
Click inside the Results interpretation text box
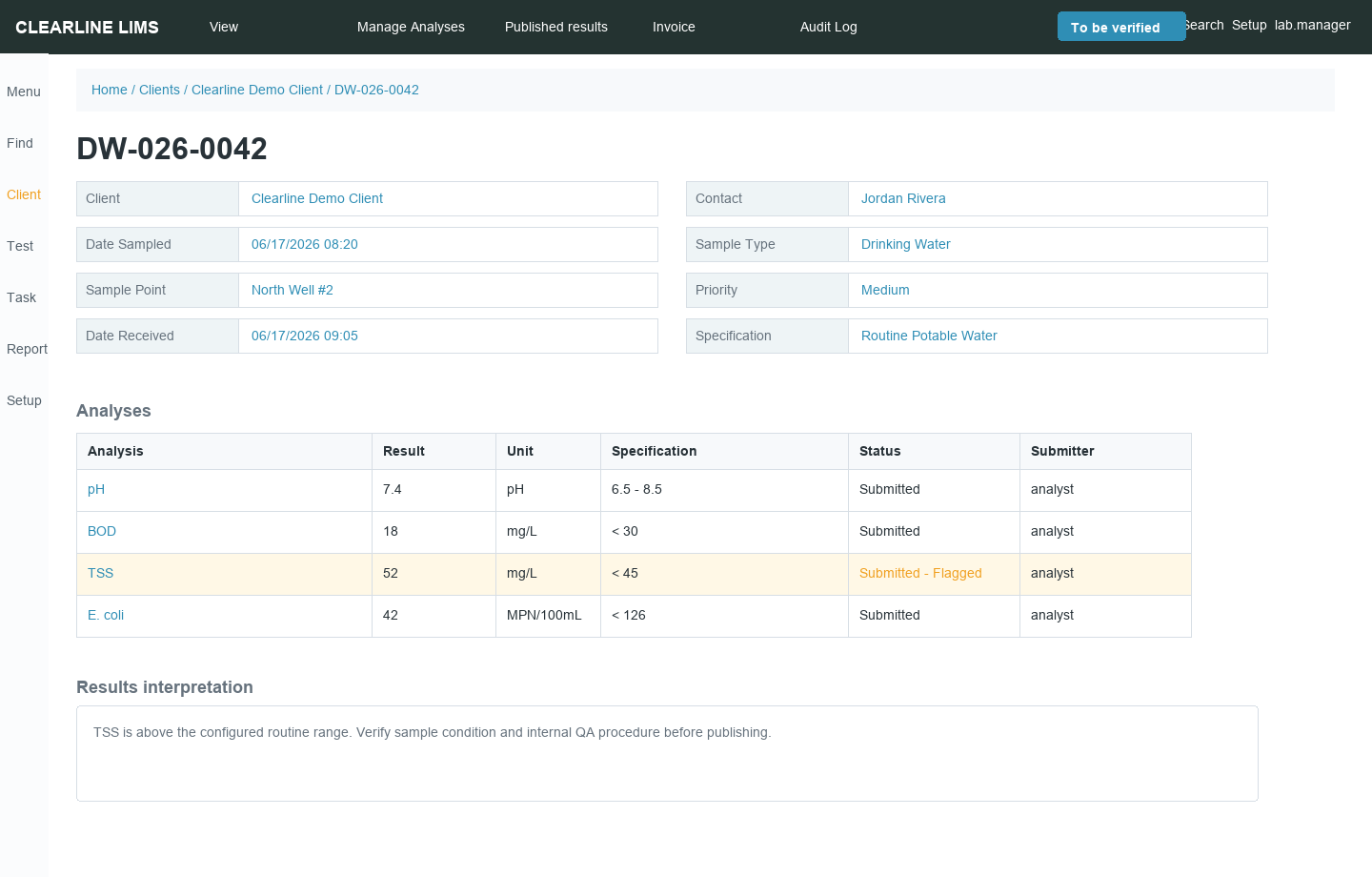tap(667, 753)
